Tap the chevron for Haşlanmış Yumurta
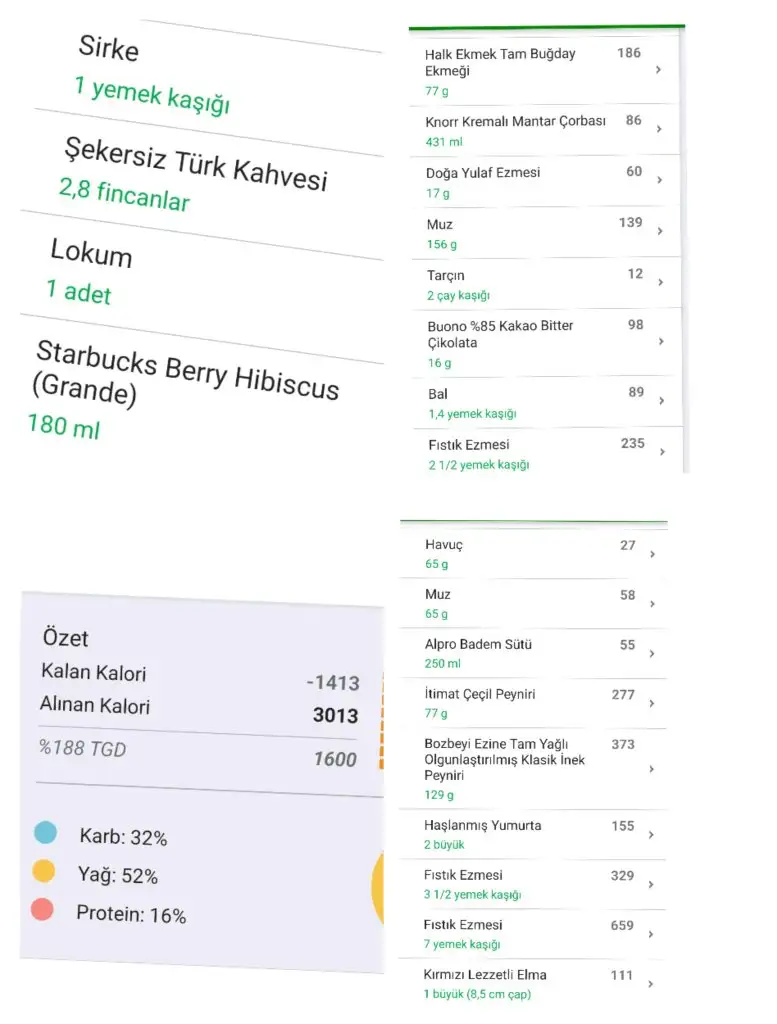Screen dimensions: 777x1024 652,834
